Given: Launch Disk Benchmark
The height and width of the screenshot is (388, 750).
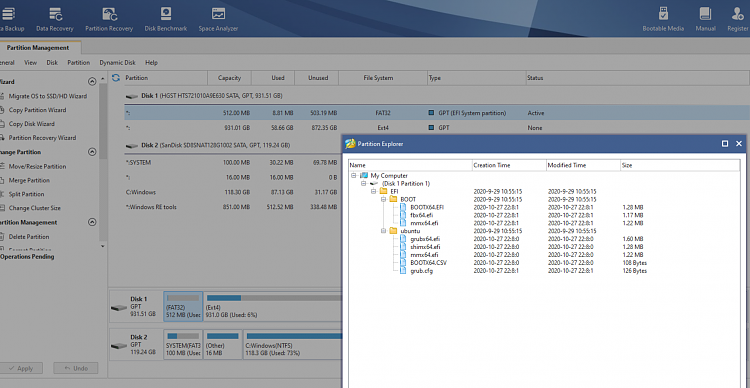Looking at the screenshot, I should [165, 19].
